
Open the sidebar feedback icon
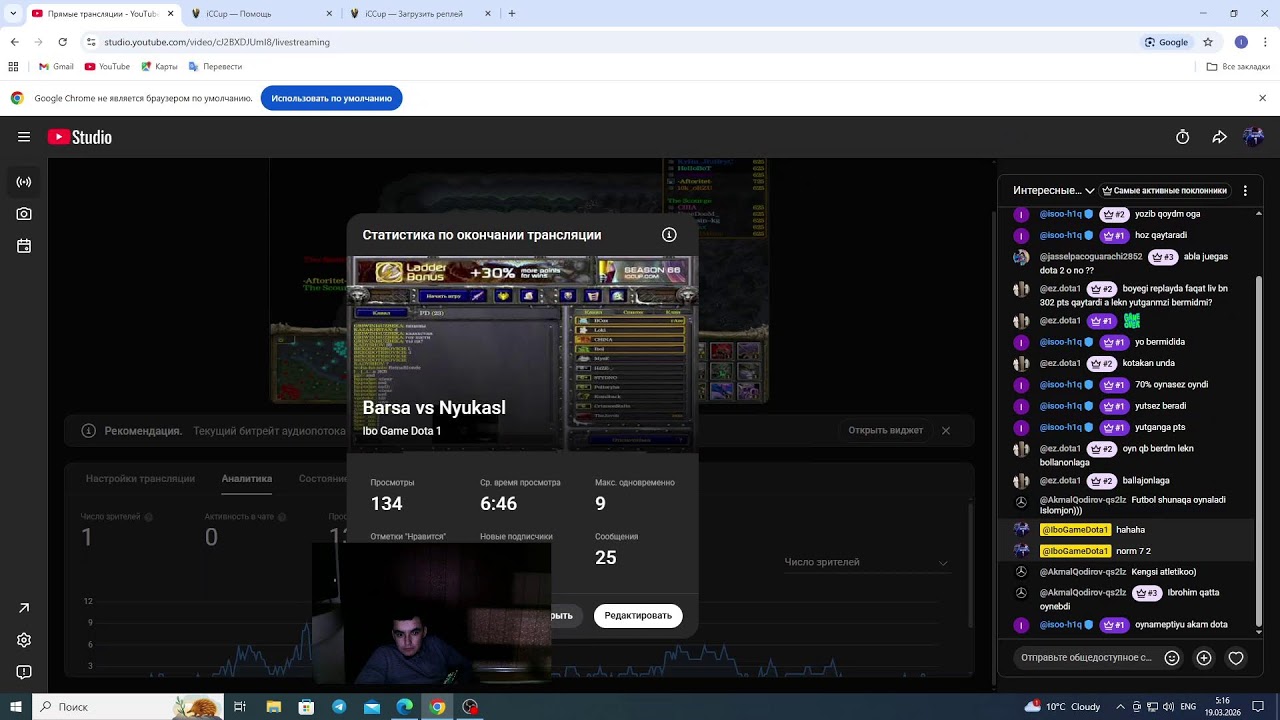click(24, 672)
